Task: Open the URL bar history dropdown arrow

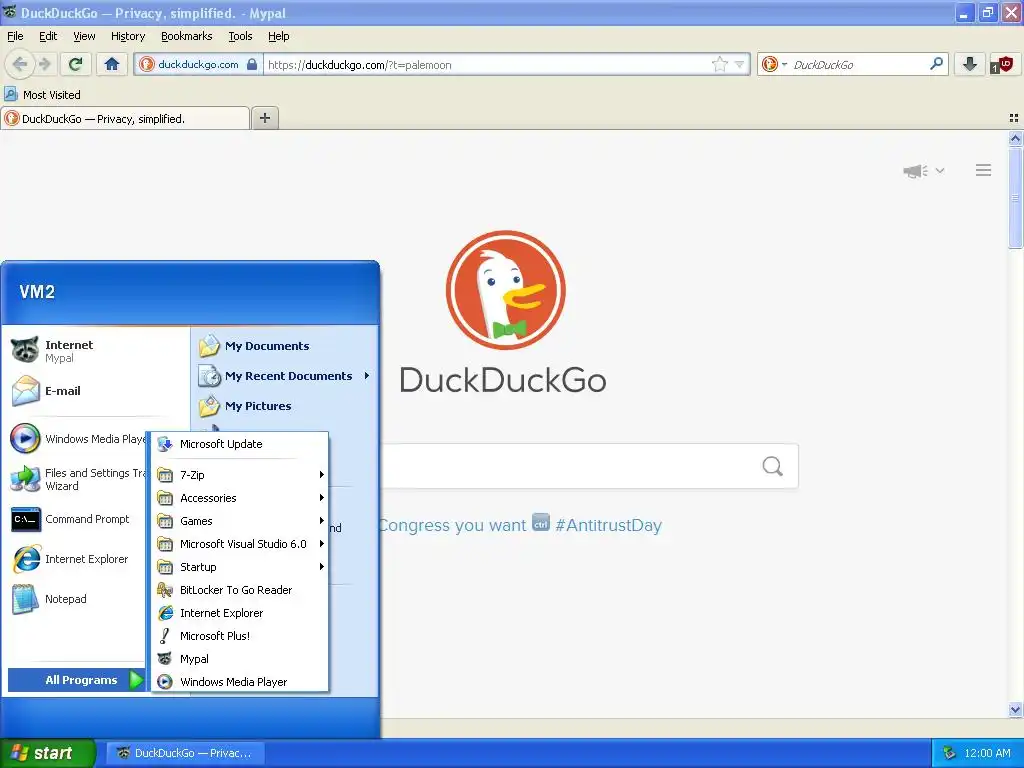Action: [739, 64]
